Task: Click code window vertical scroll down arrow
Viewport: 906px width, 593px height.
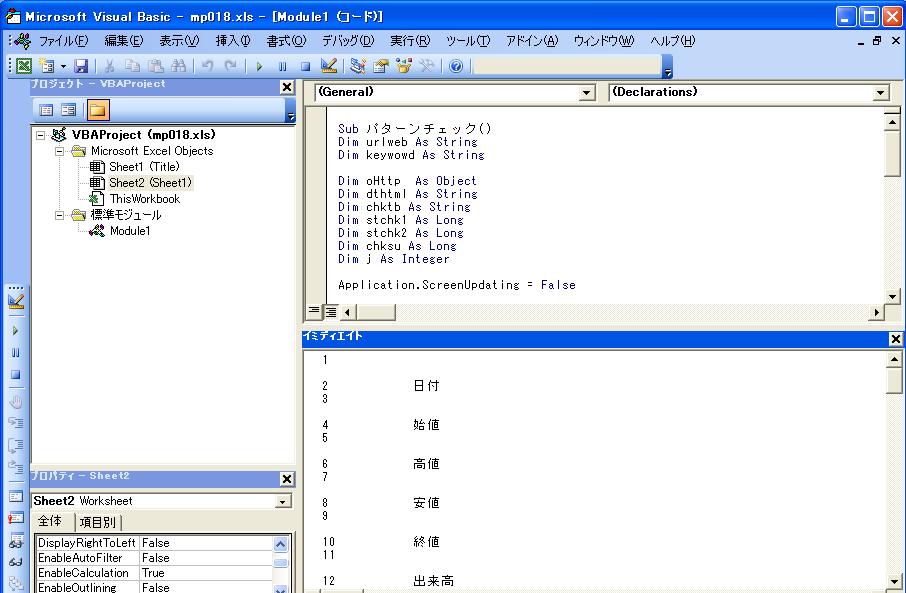Action: [x=893, y=296]
